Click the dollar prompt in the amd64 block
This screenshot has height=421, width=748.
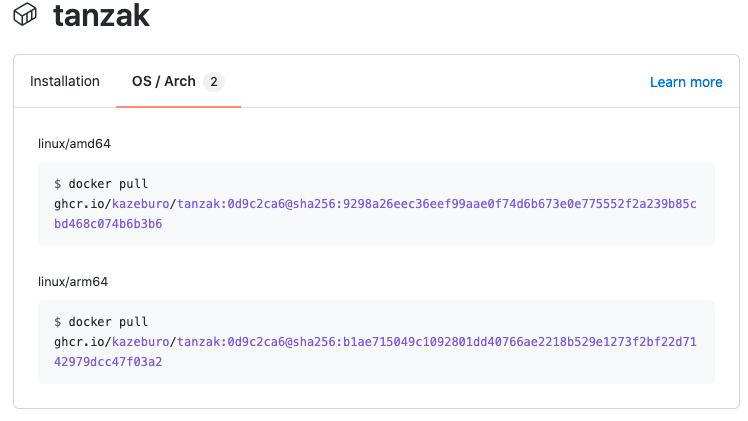coord(58,184)
